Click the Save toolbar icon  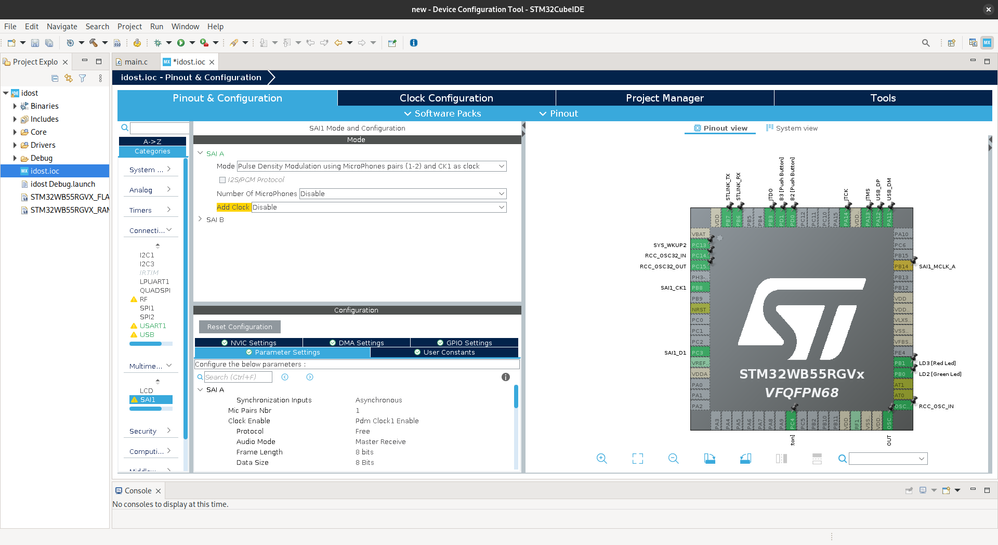pos(35,43)
